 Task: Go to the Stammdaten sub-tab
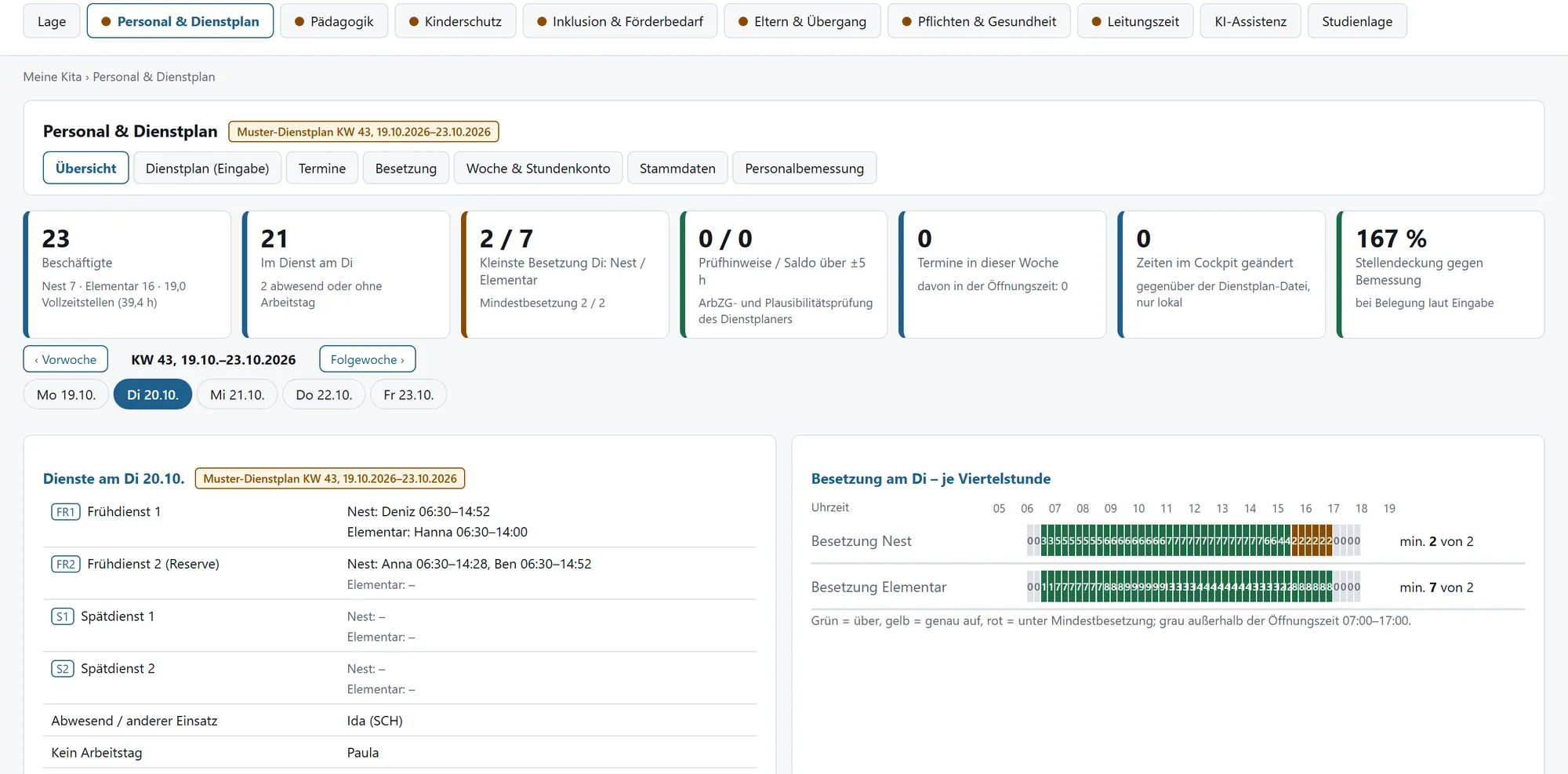pos(677,169)
